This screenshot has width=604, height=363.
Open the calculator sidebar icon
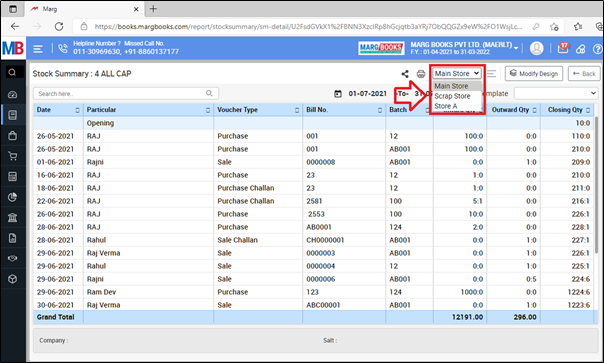[12, 176]
